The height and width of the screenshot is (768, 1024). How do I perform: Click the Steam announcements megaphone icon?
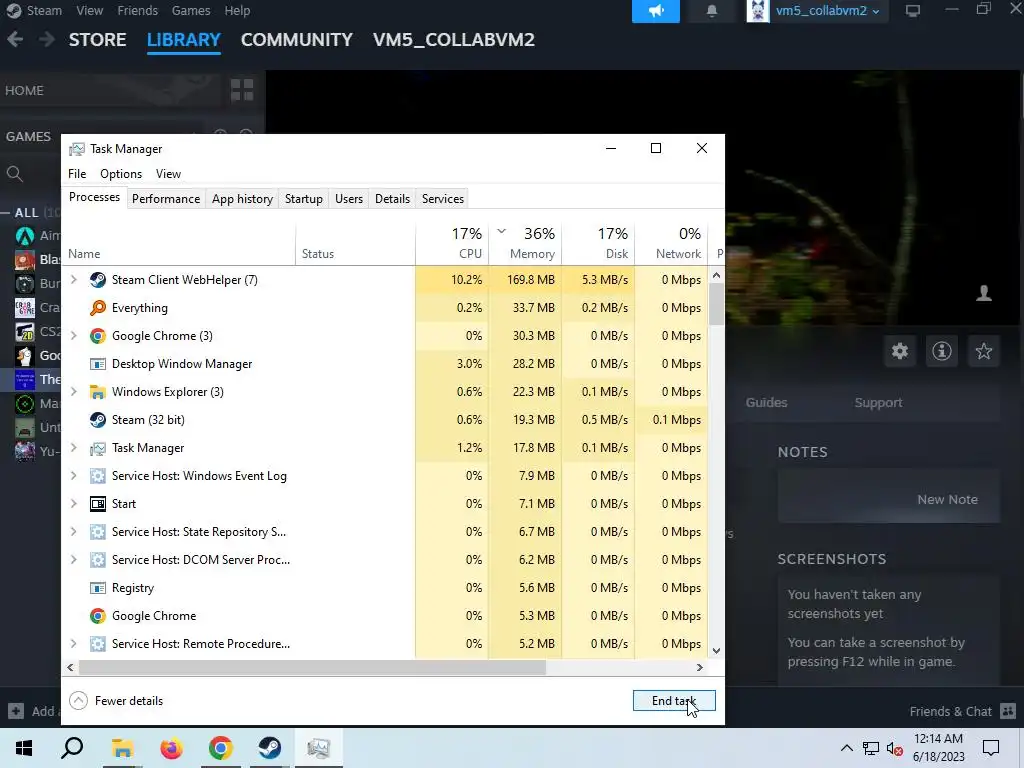[x=656, y=11]
